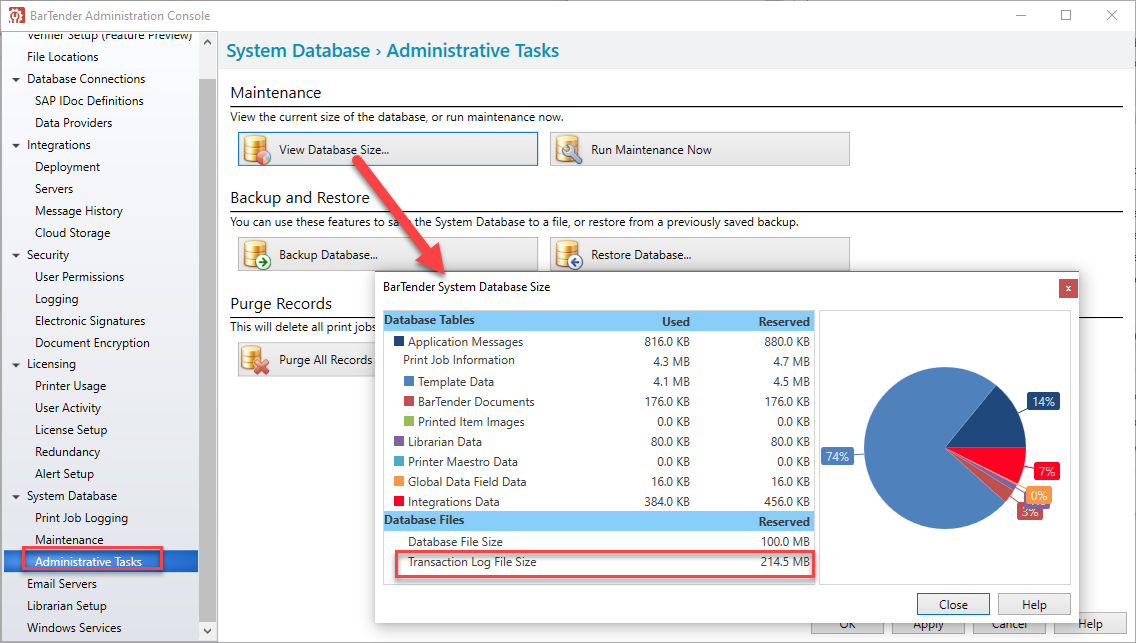Click the BarTender app icon in title bar
Image resolution: width=1136 pixels, height=643 pixels.
click(x=16, y=15)
